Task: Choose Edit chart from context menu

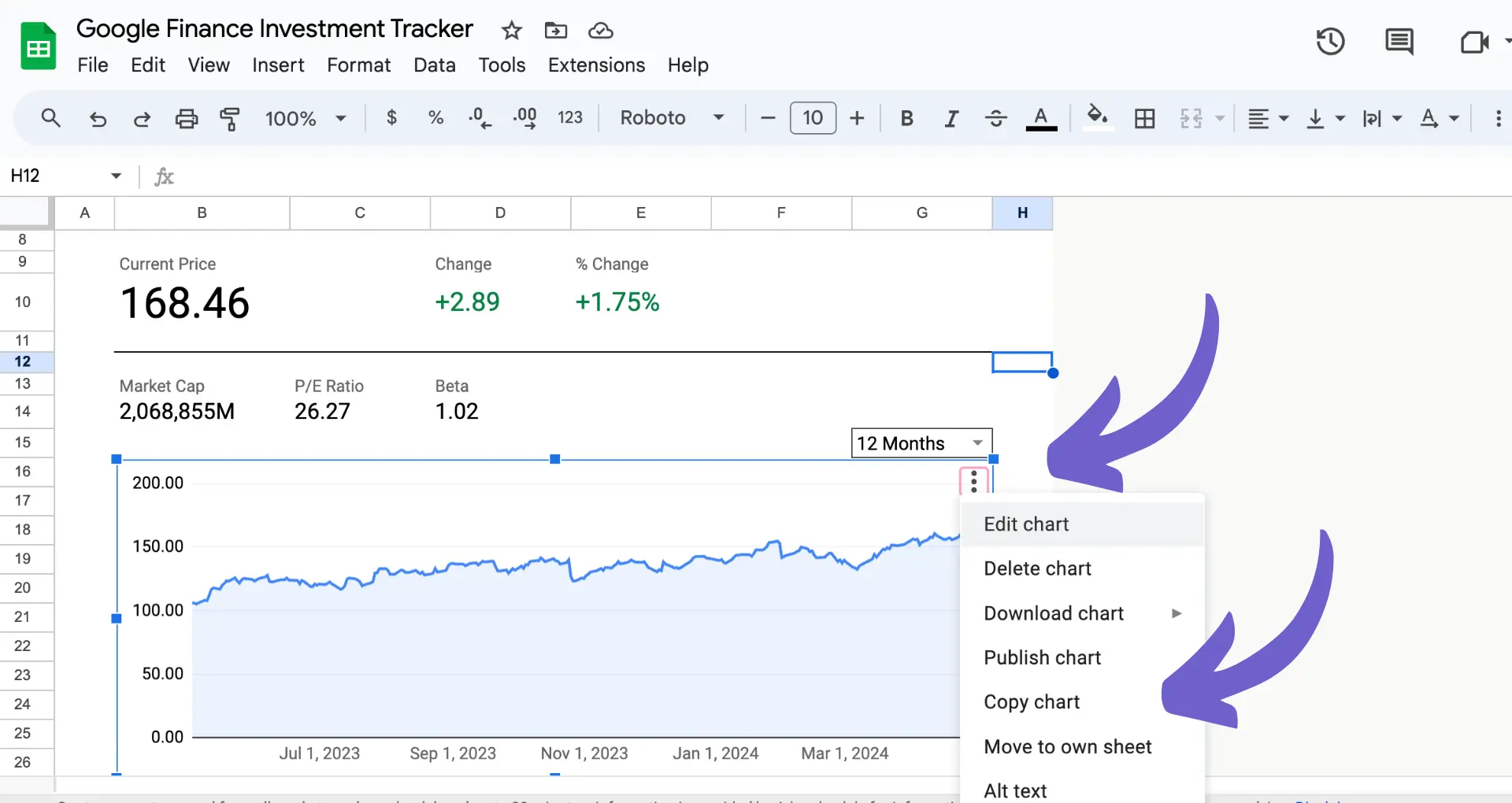Action: pos(1083,524)
